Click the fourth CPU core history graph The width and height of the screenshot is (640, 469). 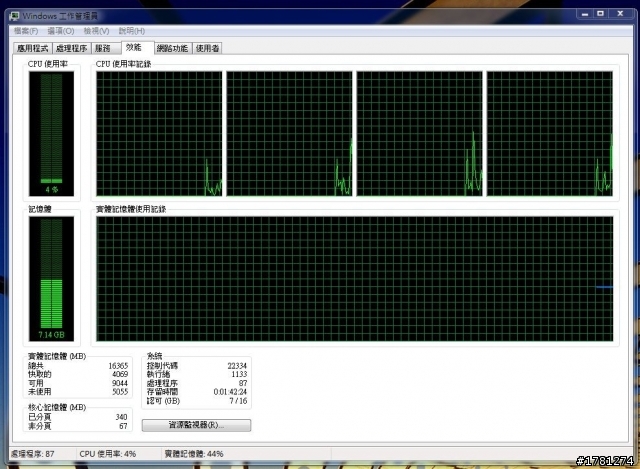(550, 134)
